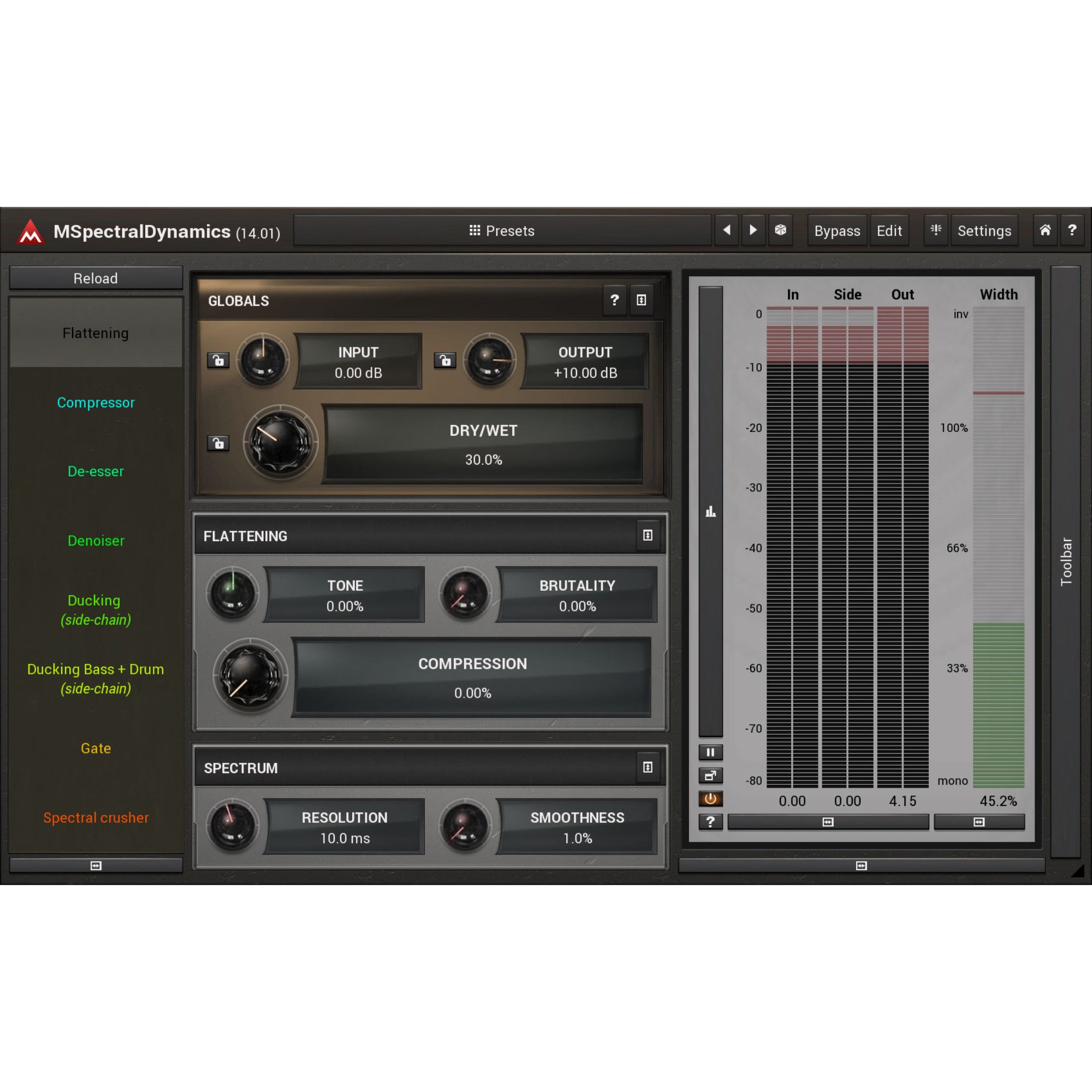Click the bottom-right resize corner icon
The height and width of the screenshot is (1092, 1092).
1078,871
